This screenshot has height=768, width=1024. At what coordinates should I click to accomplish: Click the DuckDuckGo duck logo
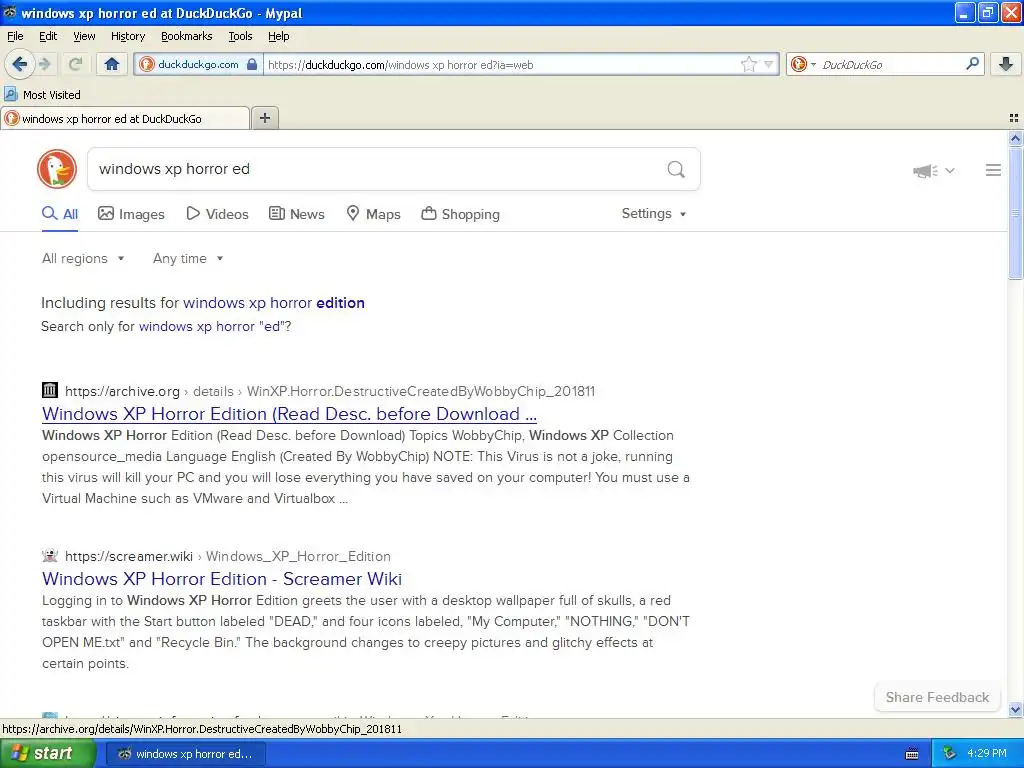57,169
